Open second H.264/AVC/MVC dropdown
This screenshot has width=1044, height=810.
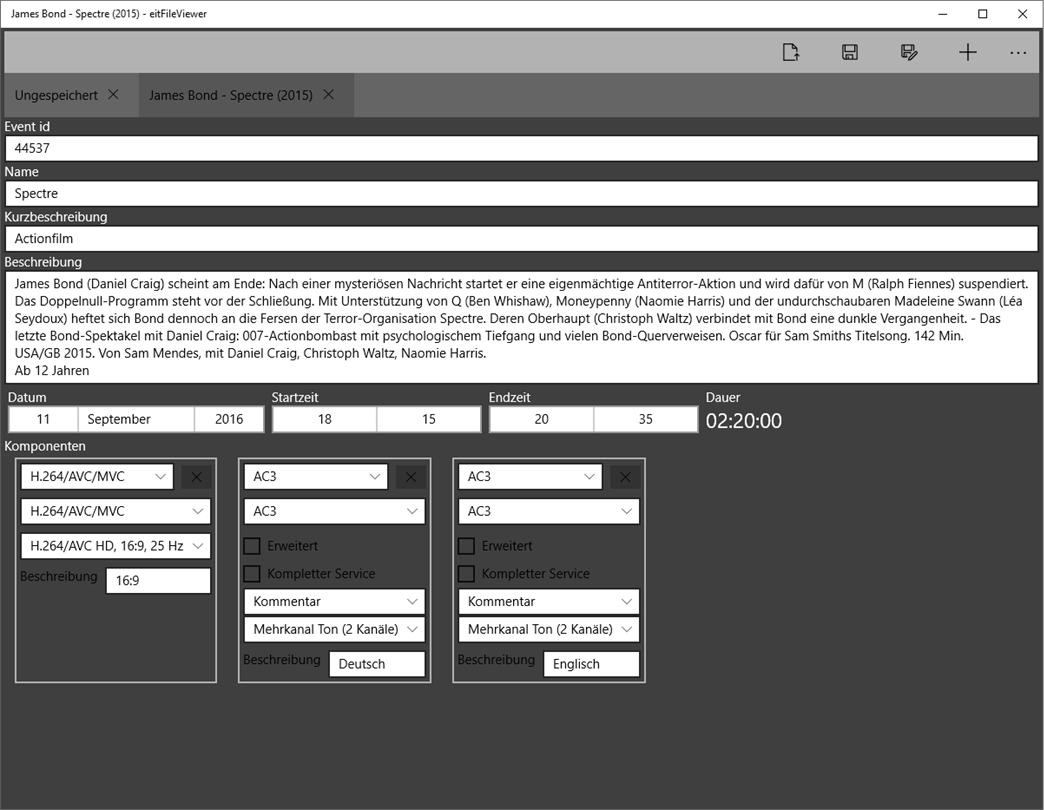(x=116, y=511)
